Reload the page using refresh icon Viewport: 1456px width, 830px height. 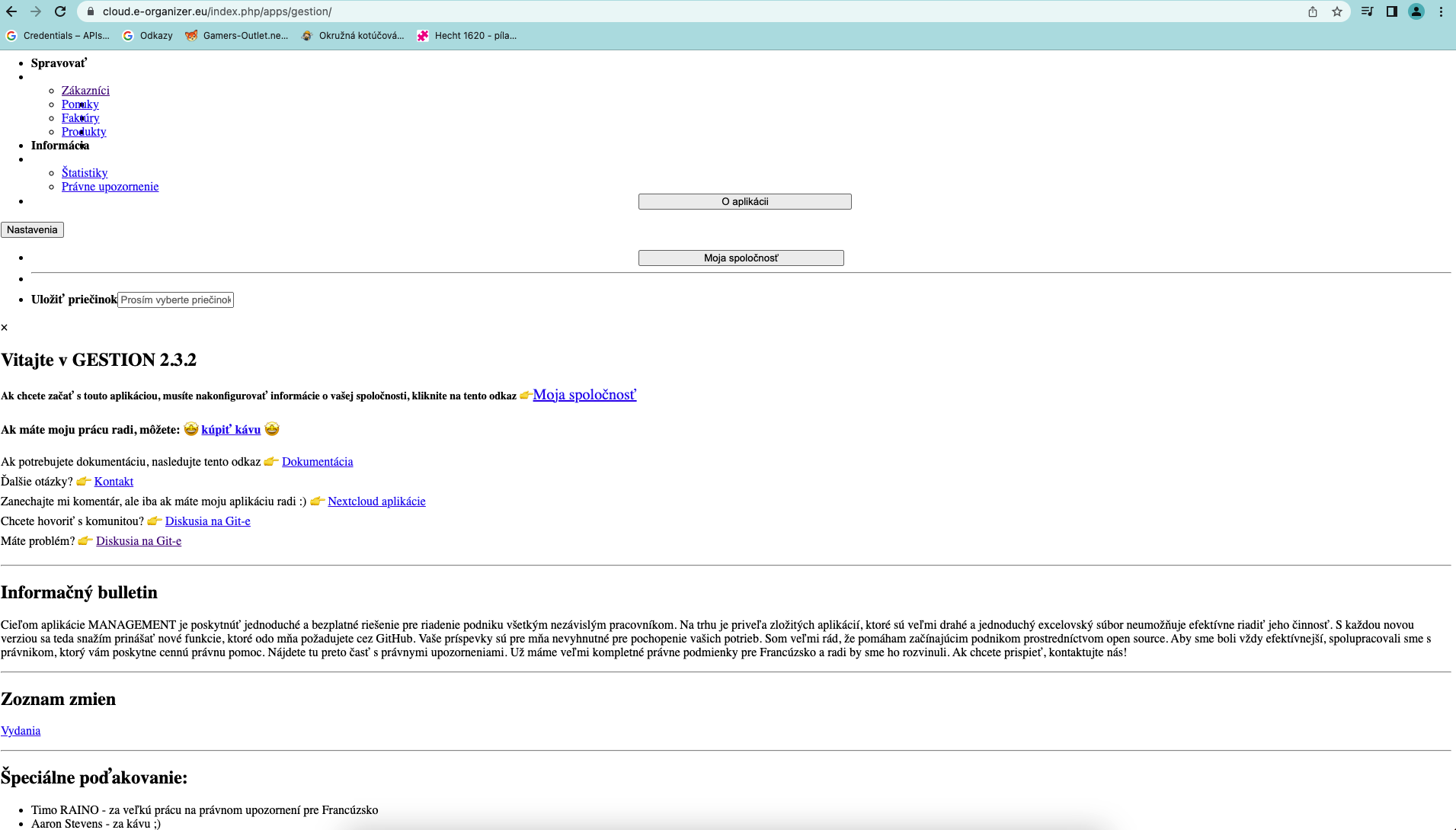(60, 11)
